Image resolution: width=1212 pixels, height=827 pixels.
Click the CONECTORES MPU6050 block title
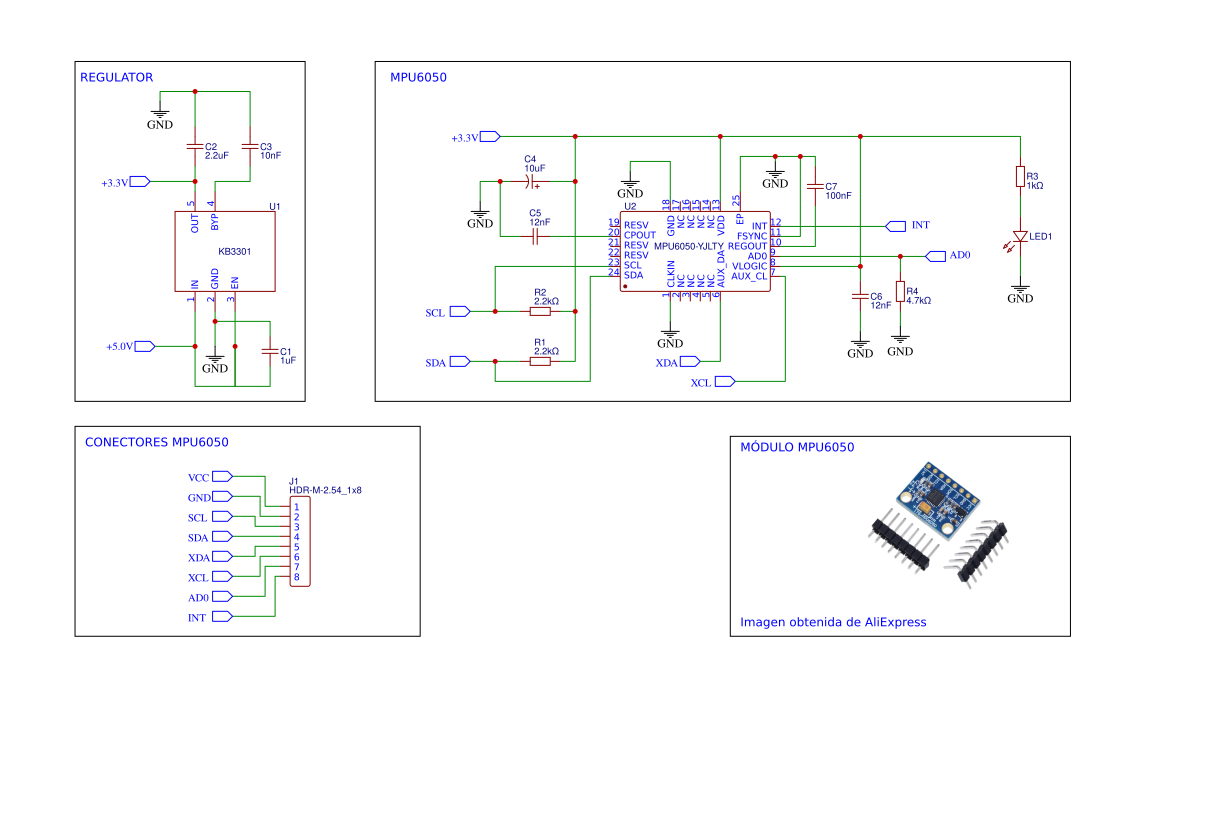(x=157, y=441)
